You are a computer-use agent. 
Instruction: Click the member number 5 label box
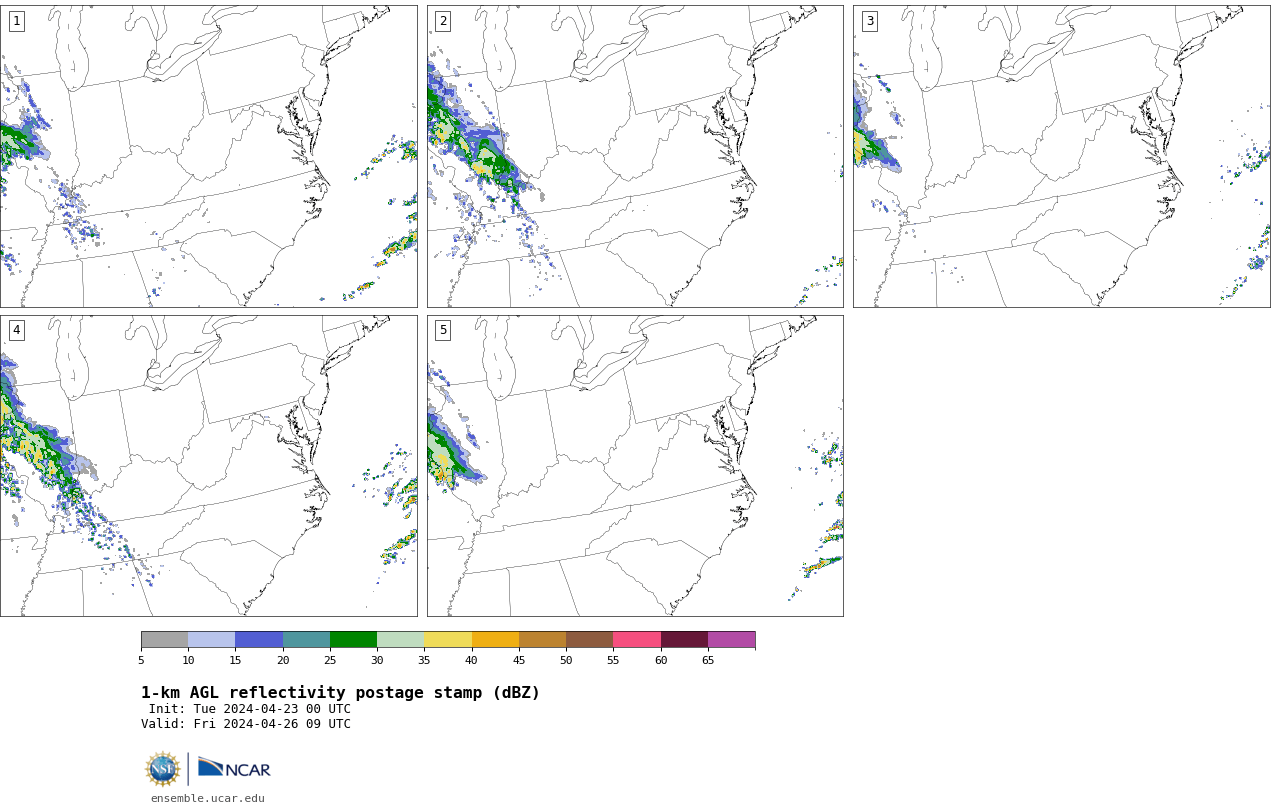[443, 330]
